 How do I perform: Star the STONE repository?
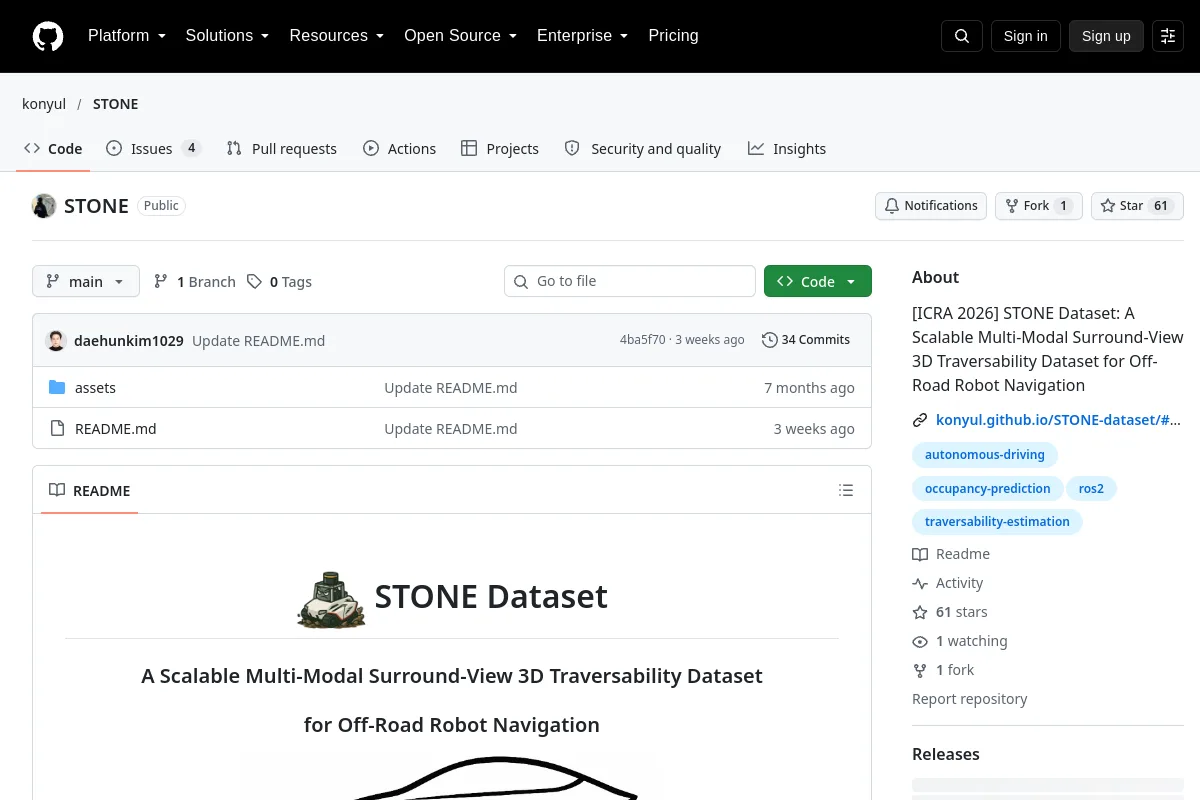pyautogui.click(x=1137, y=206)
